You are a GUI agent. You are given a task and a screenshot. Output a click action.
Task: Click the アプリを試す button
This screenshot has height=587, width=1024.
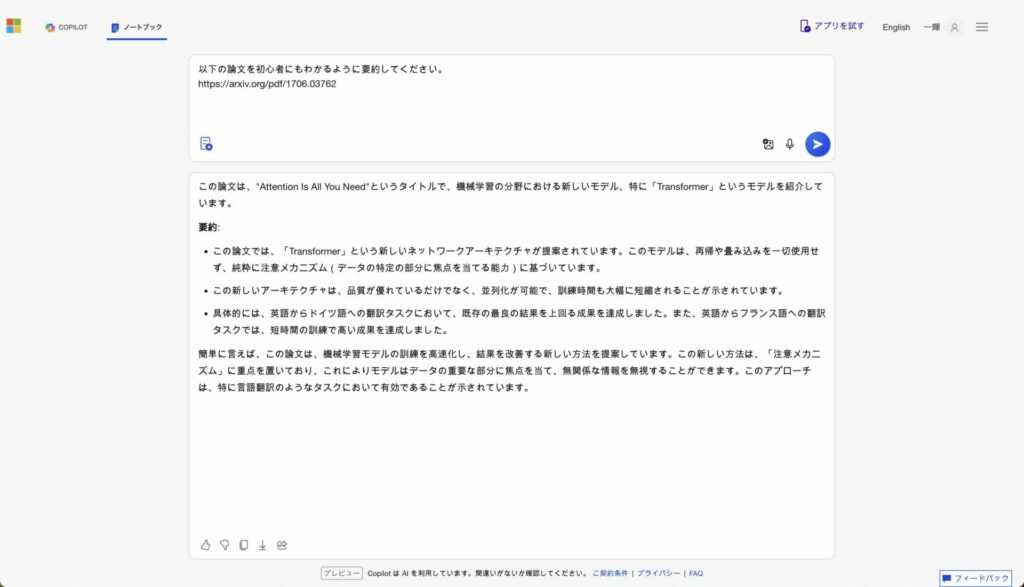(x=832, y=26)
